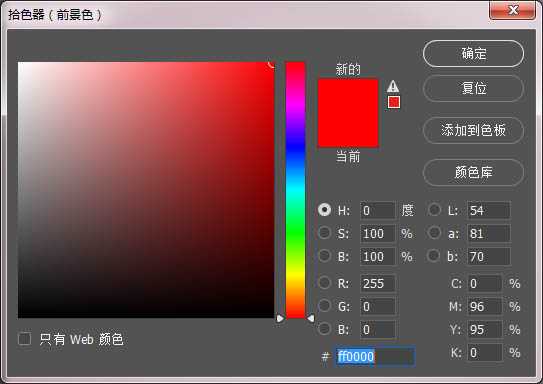Click the 确定 button to confirm color
543x384 pixels.
[473, 54]
